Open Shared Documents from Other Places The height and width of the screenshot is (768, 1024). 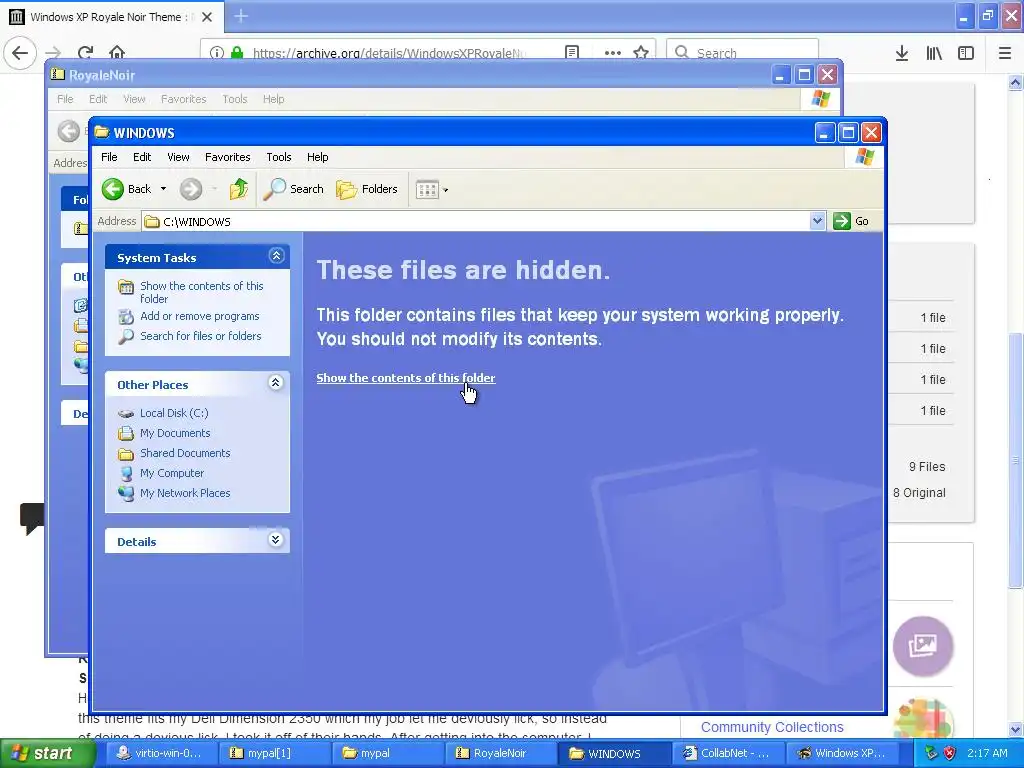[185, 453]
